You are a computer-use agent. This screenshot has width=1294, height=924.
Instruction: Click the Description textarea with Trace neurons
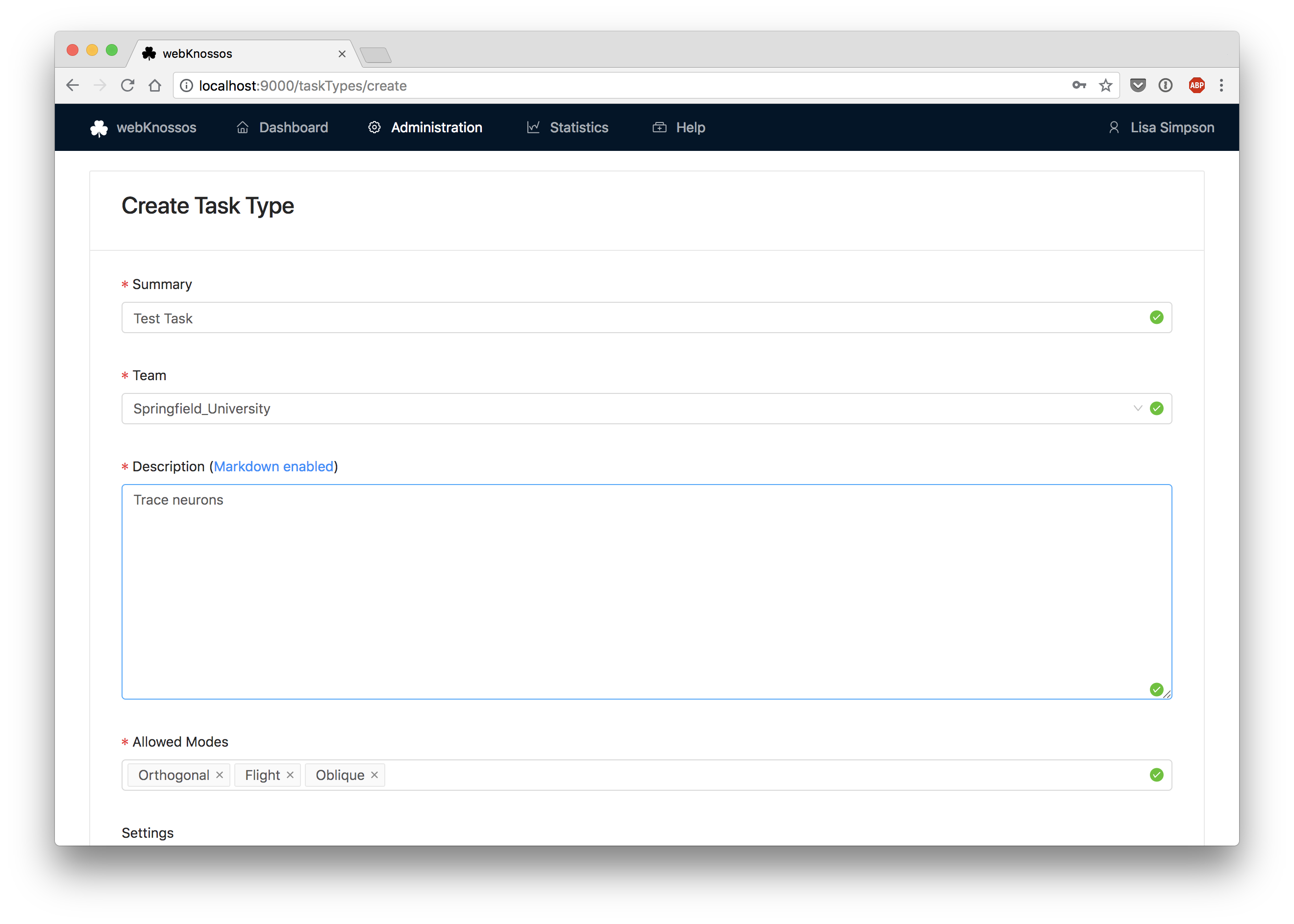[646, 592]
